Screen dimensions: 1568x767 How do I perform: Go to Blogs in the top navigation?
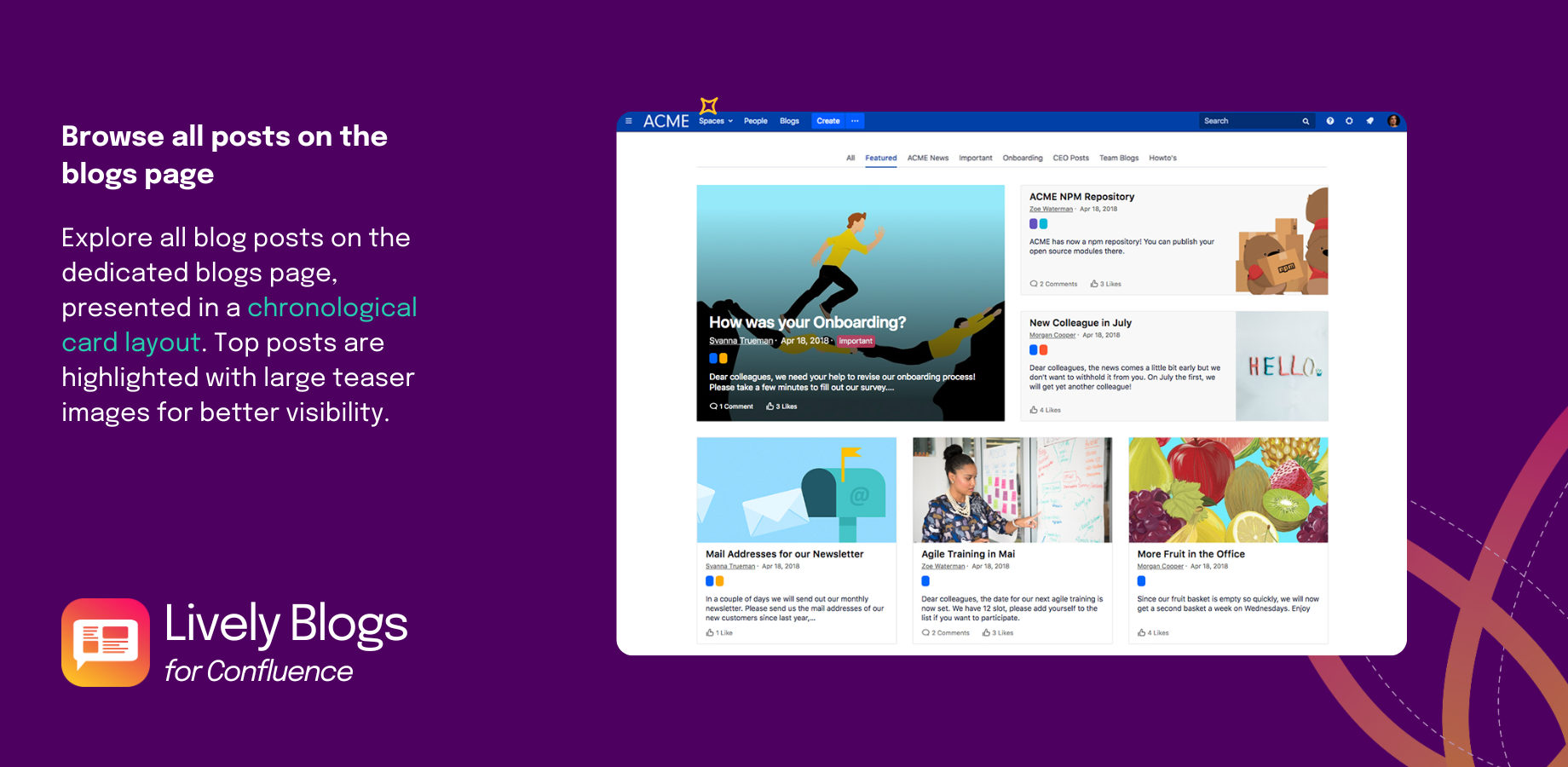tap(790, 121)
